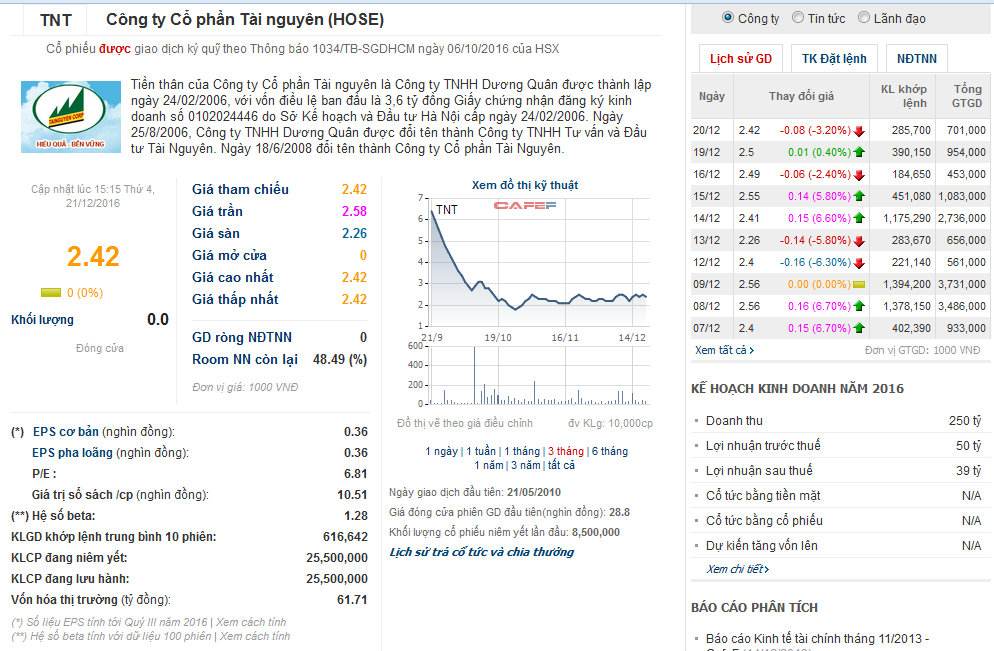The image size is (994, 651).
Task: Set chart range to 1 ngày
Action: pyautogui.click(x=441, y=451)
